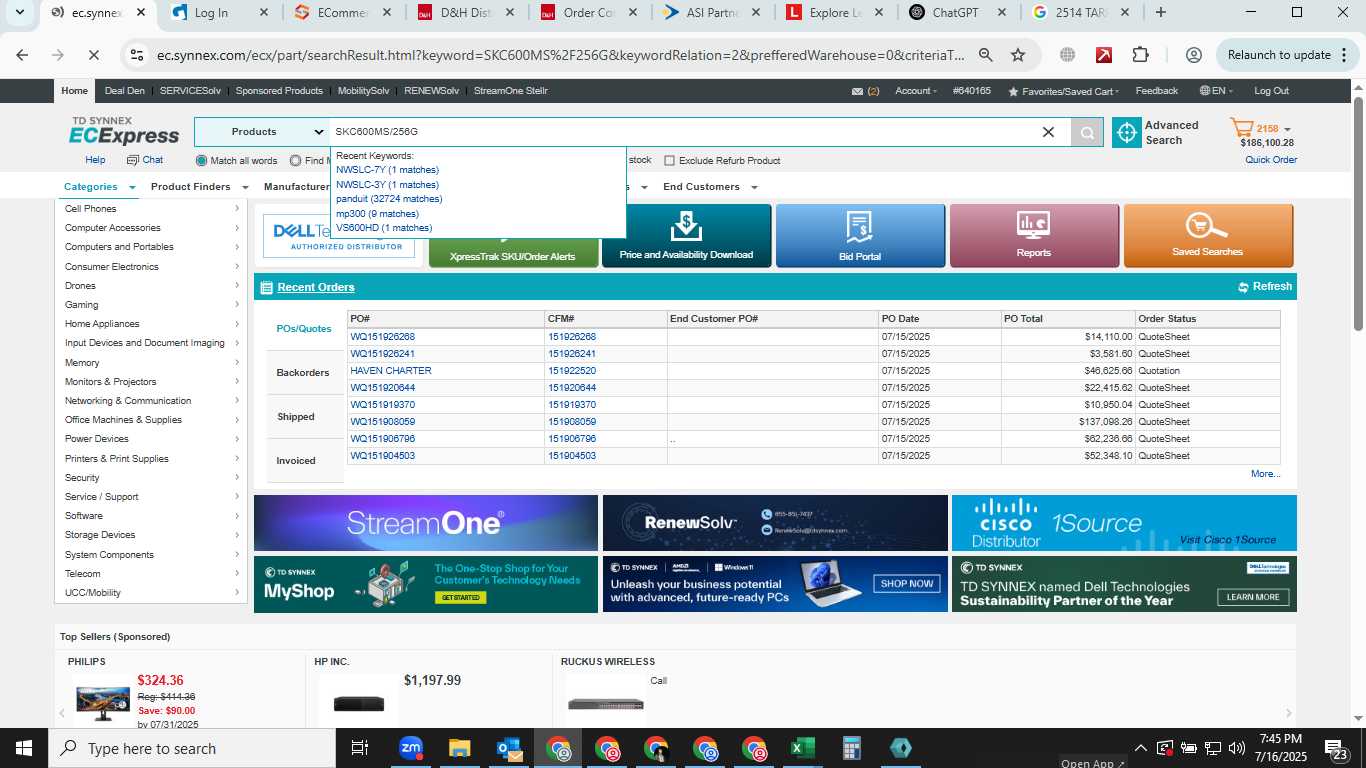Select the Match all words radio button
The height and width of the screenshot is (768, 1366).
[x=202, y=160]
